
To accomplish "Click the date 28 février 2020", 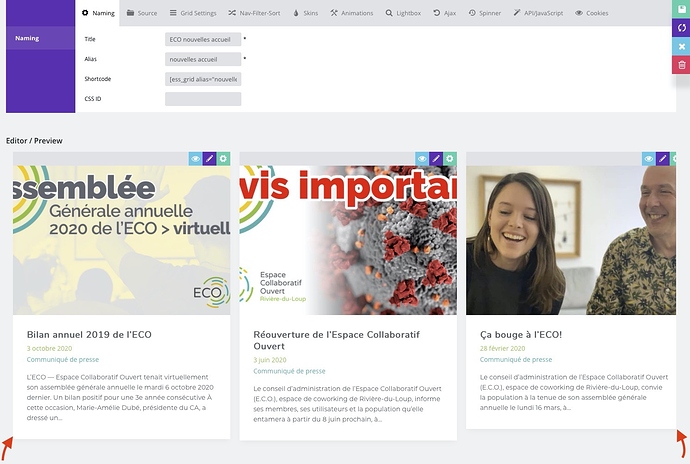I will tap(503, 348).
